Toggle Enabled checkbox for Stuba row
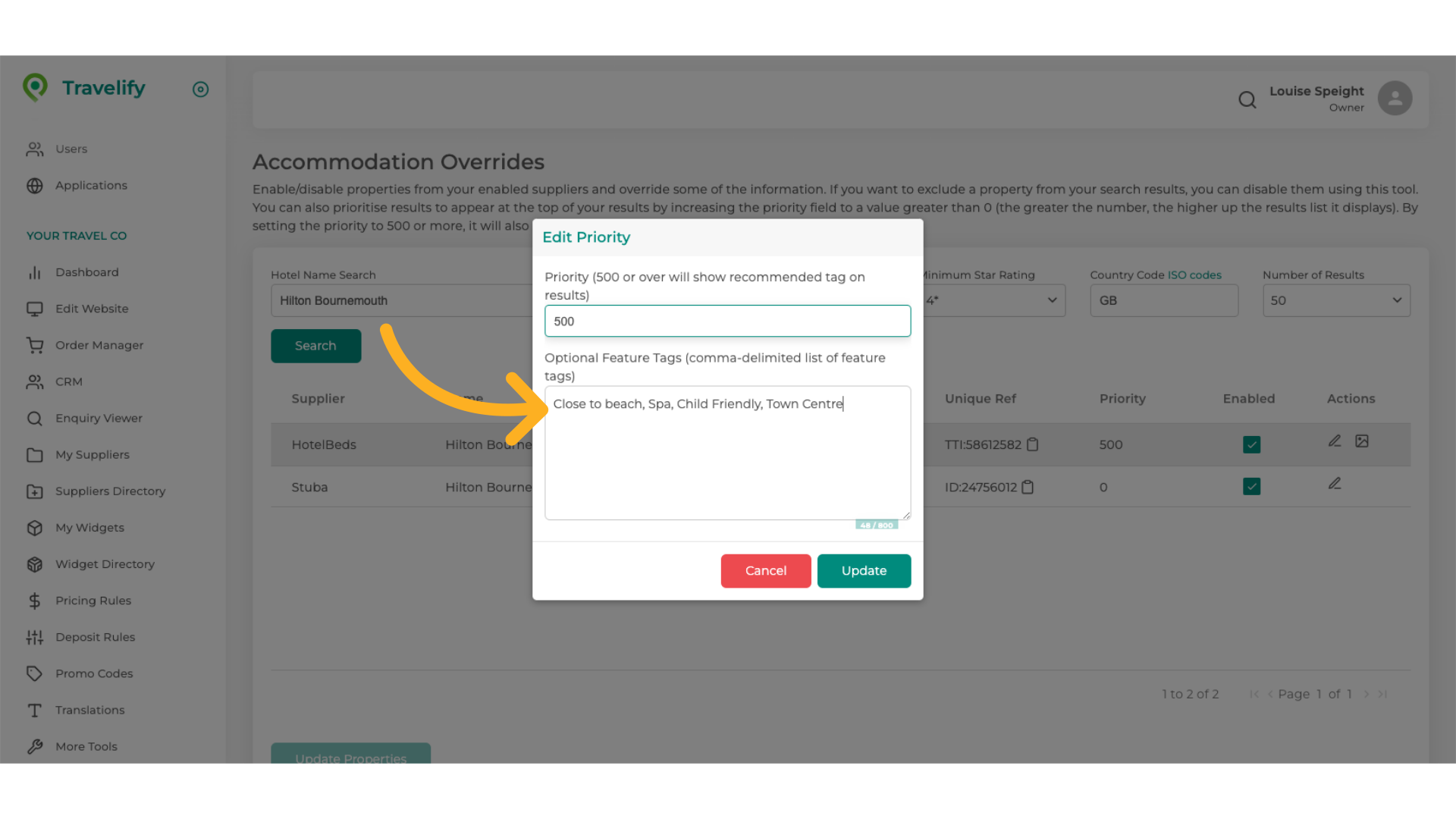Image resolution: width=1456 pixels, height=819 pixels. point(1251,486)
